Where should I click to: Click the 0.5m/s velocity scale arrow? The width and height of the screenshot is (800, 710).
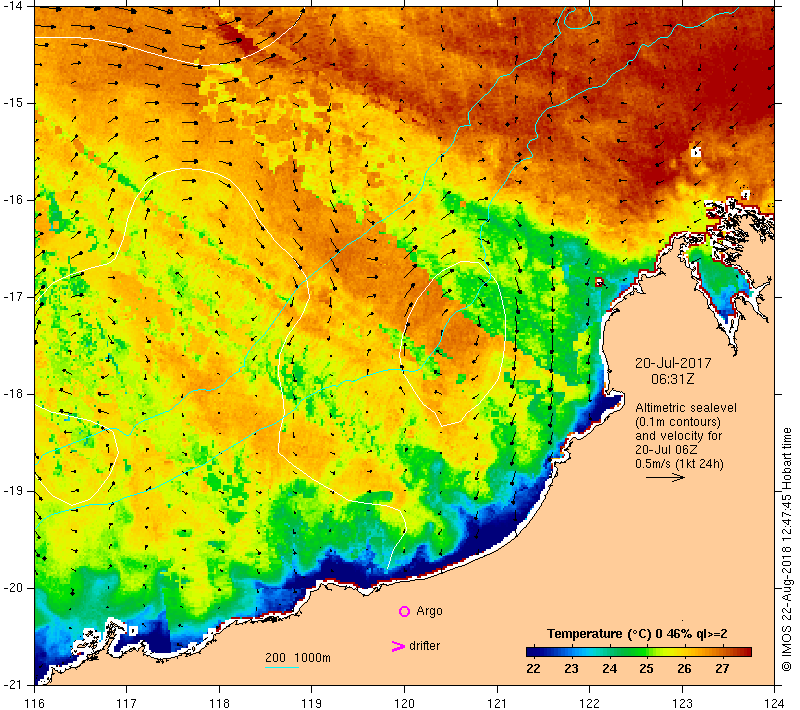665,478
